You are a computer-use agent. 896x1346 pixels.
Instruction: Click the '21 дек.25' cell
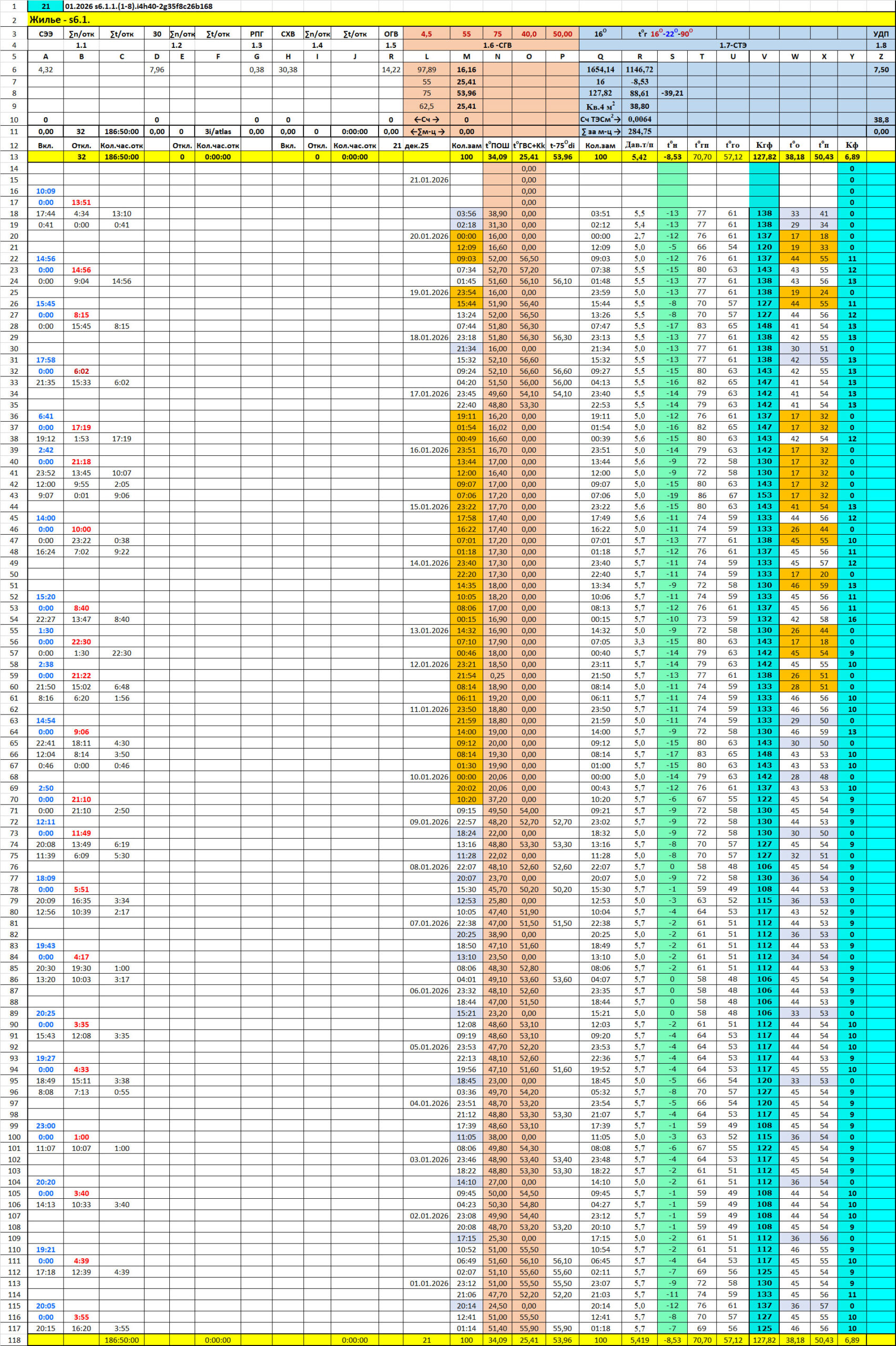411,146
